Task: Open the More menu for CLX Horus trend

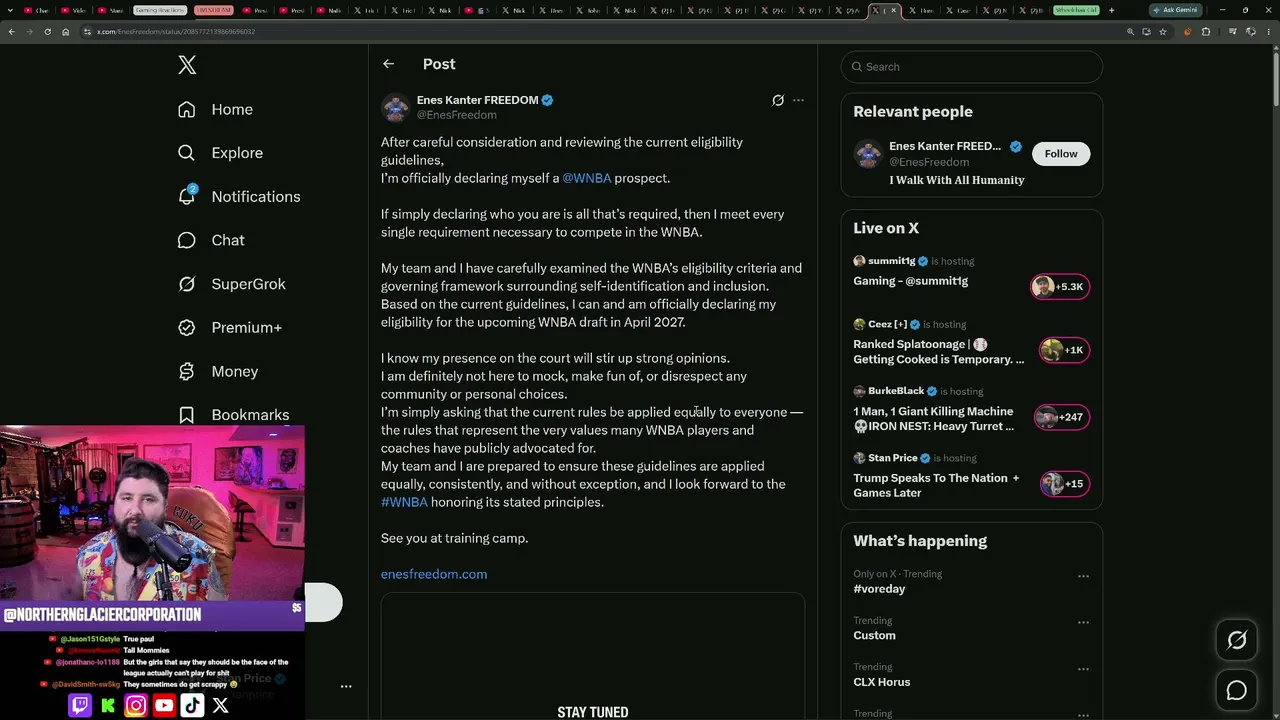Action: click(1083, 668)
